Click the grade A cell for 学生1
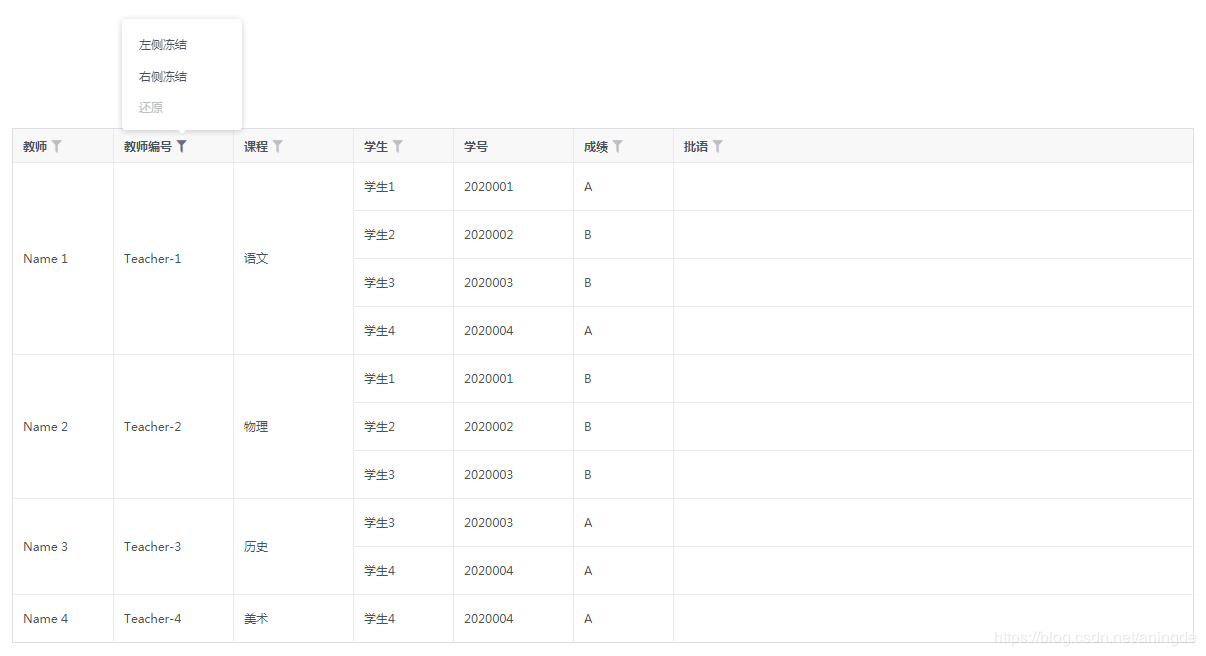Image resolution: width=1206 pixels, height=656 pixels. (x=587, y=186)
